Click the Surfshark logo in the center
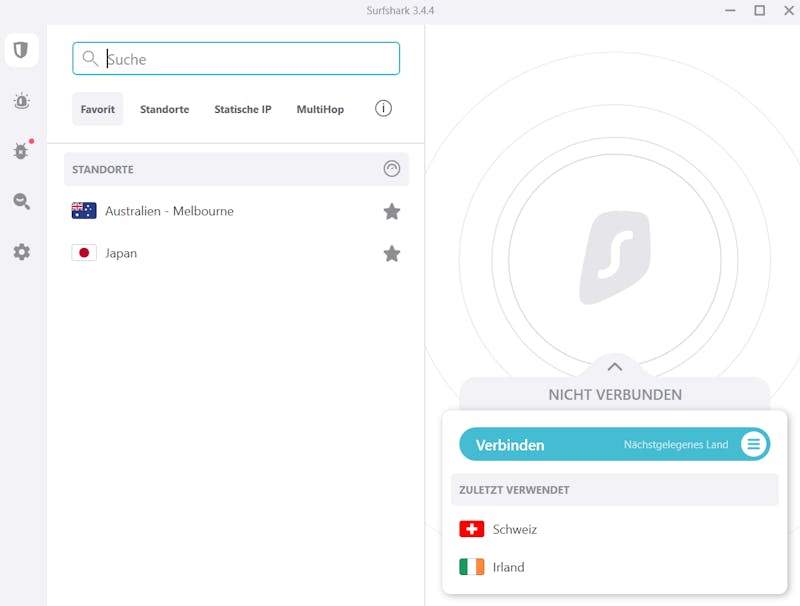The image size is (800, 606). 615,258
